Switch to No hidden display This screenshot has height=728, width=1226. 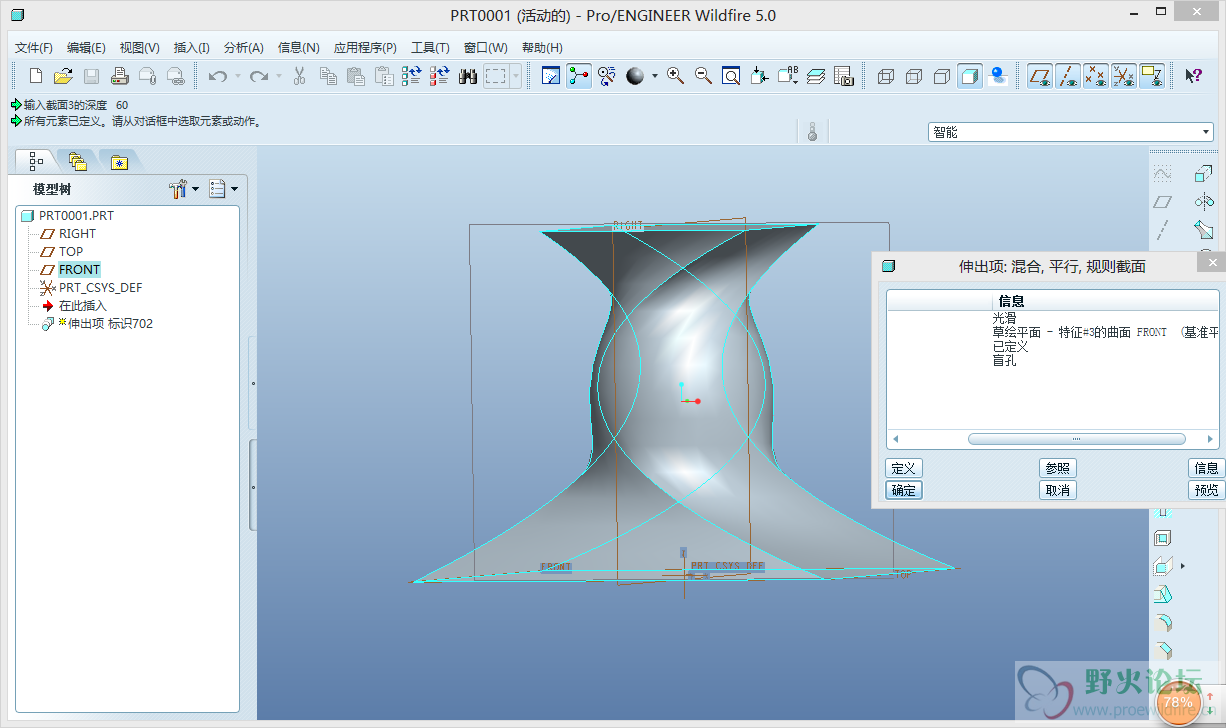pos(942,76)
